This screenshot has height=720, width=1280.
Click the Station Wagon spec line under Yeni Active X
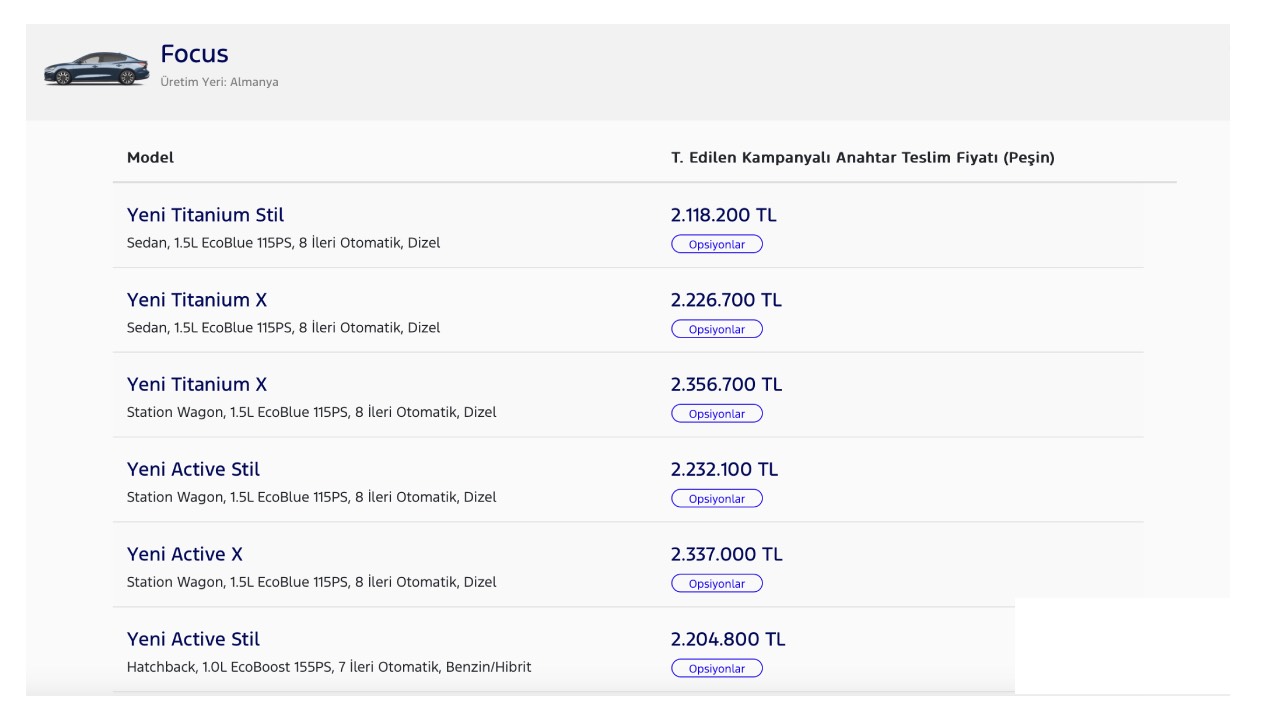[x=311, y=583]
